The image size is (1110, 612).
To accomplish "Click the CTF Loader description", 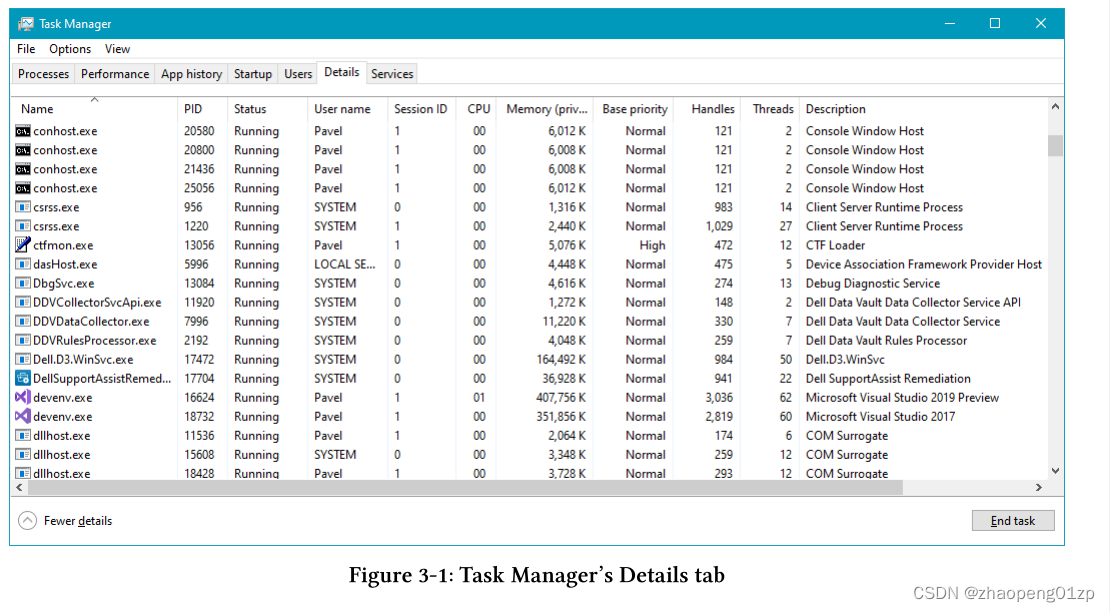I will (x=835, y=246).
